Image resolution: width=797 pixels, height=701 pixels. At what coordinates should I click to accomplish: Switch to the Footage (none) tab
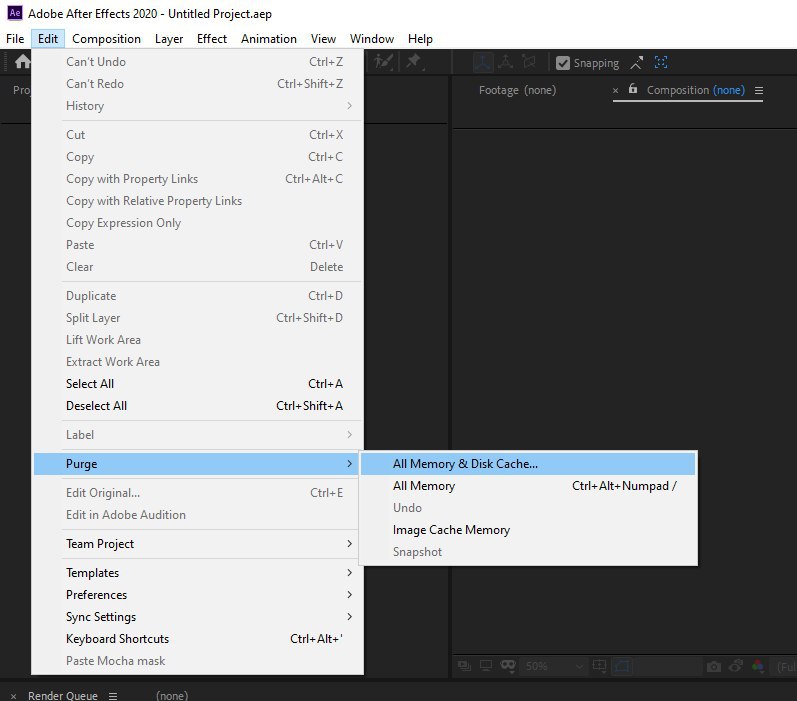pyautogui.click(x=517, y=90)
